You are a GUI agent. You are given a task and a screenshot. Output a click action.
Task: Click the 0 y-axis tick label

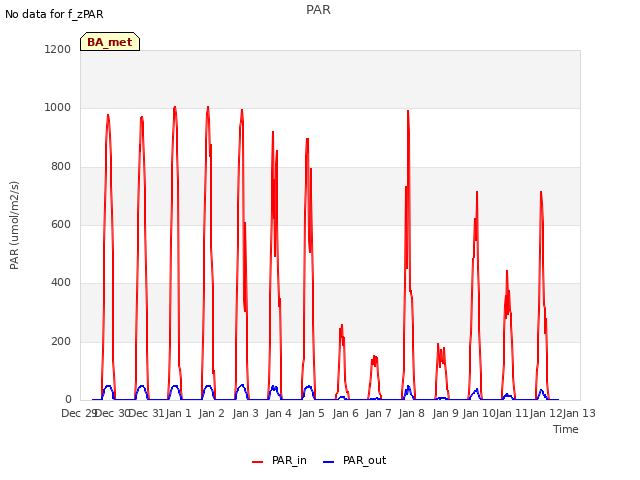[x=68, y=399]
